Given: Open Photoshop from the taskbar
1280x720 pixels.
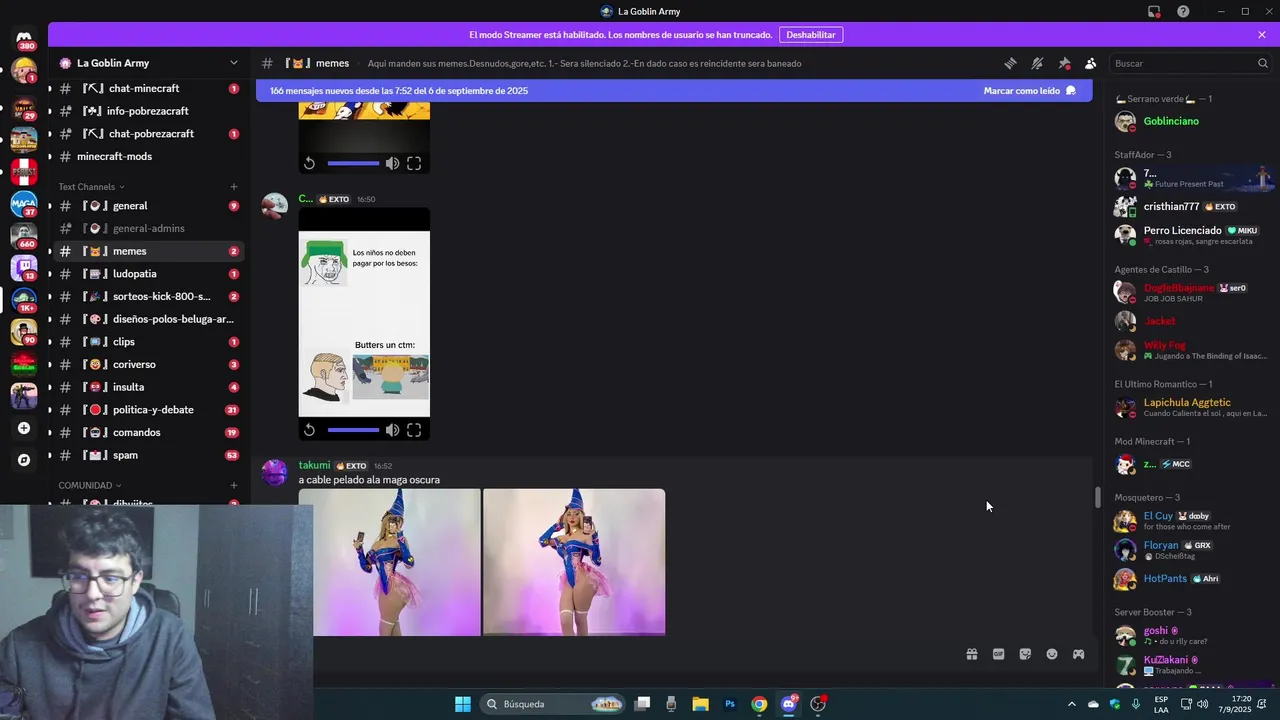Looking at the screenshot, I should (x=730, y=704).
